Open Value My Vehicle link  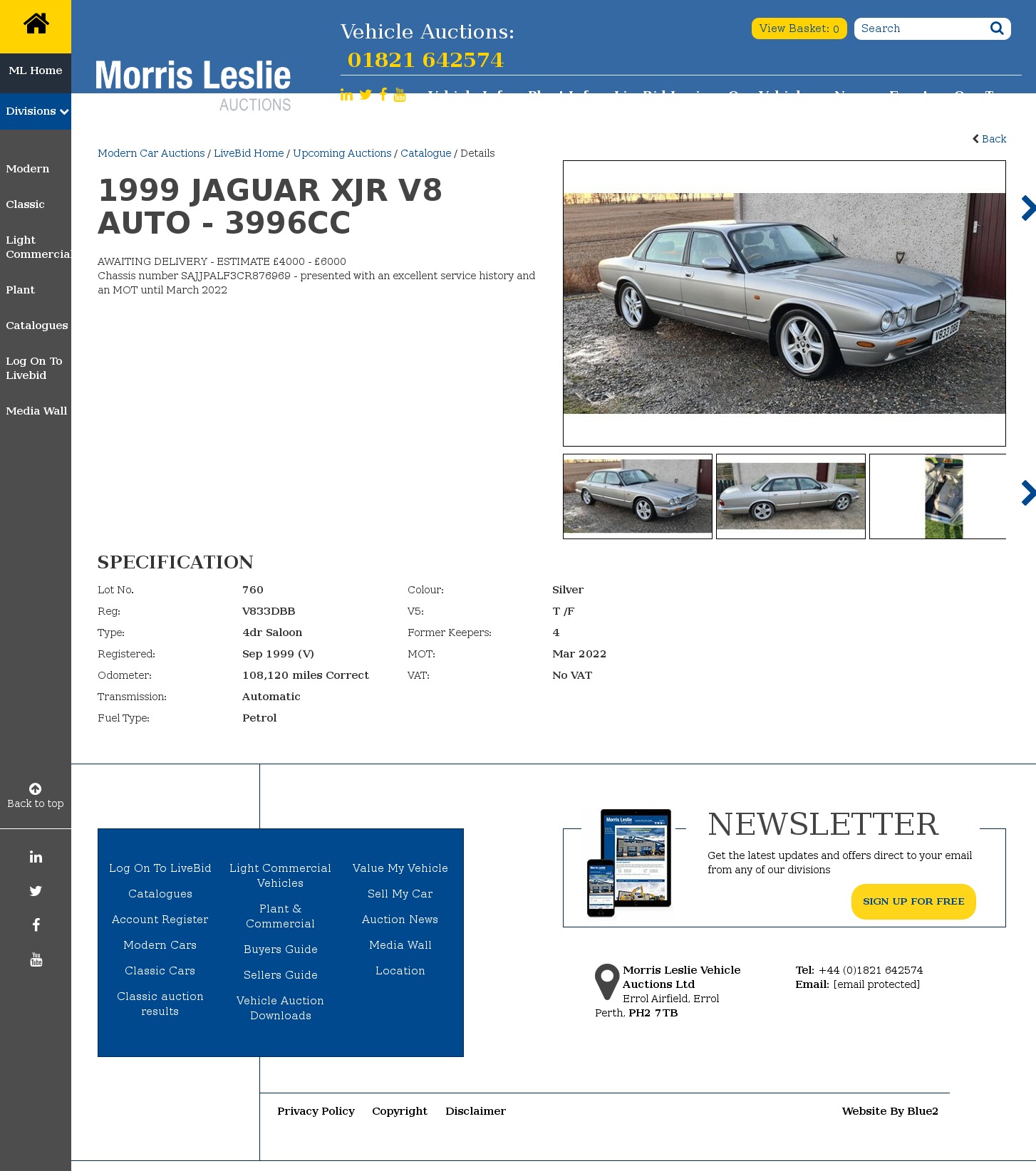coord(400,868)
